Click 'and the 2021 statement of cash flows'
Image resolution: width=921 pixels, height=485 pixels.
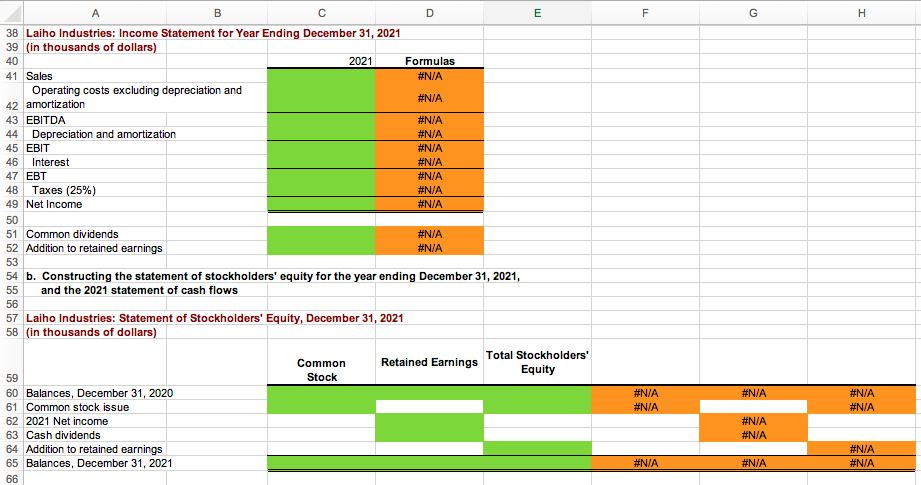click(139, 290)
